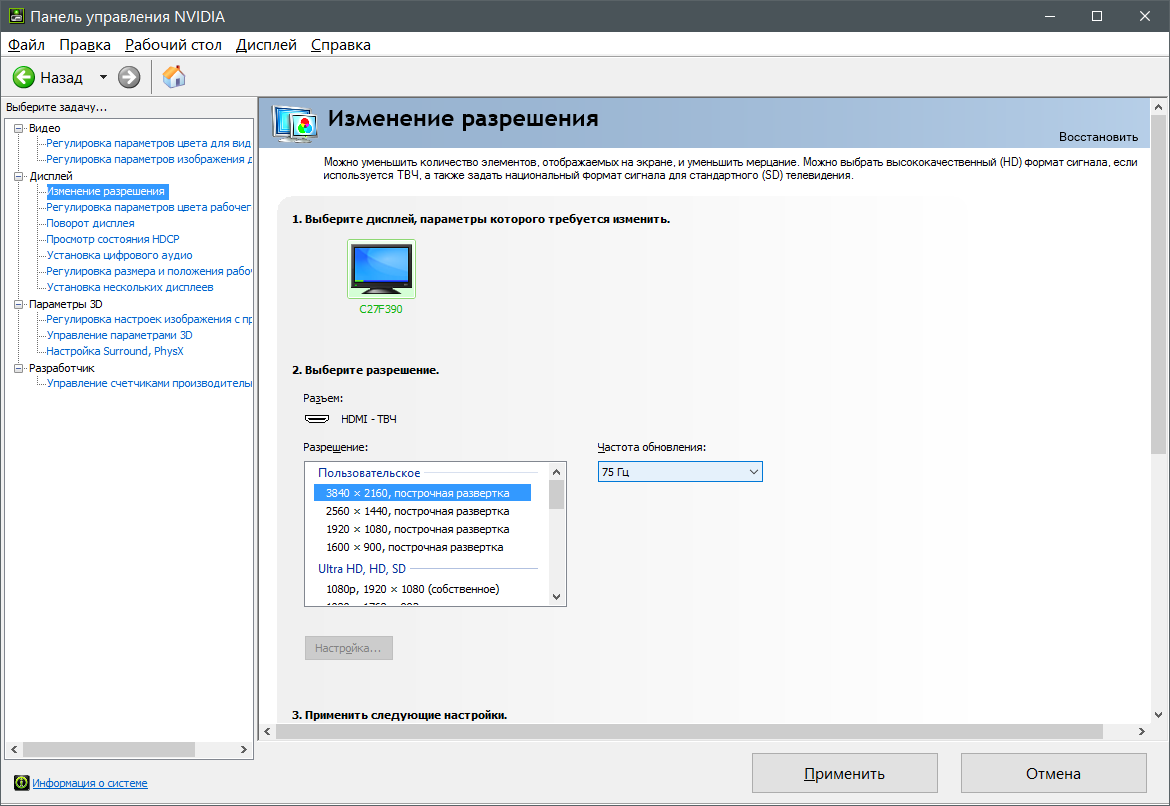Screen dimensions: 1170x806
Task: Open Установка цифрового аудио
Action: click(119, 255)
